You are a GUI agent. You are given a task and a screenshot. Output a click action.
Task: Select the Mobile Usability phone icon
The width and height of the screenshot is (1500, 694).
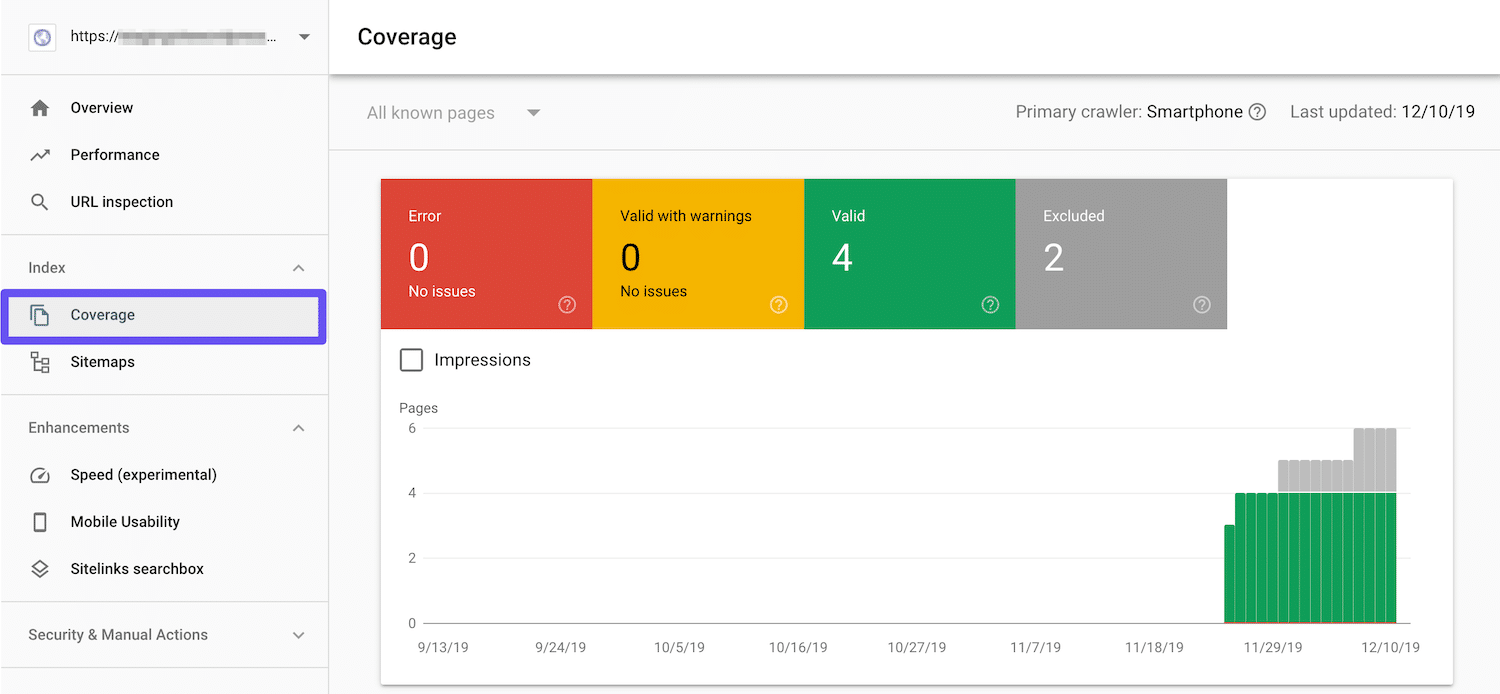pyautogui.click(x=40, y=521)
